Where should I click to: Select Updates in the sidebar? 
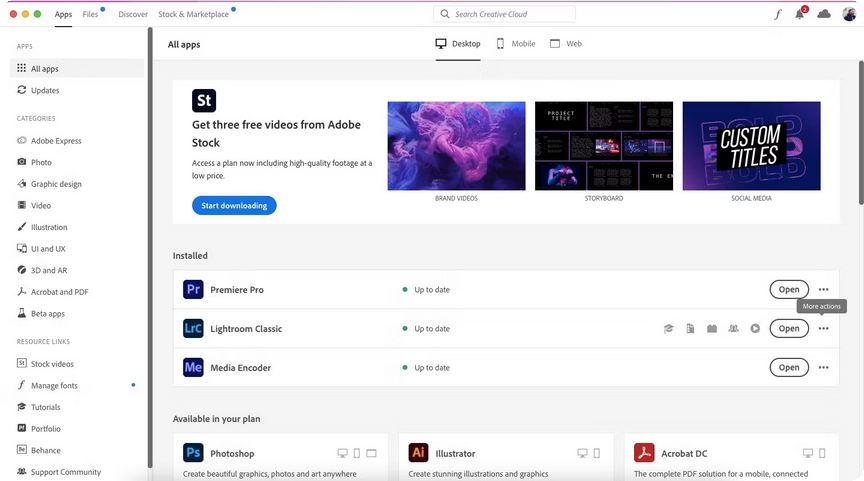[x=45, y=90]
